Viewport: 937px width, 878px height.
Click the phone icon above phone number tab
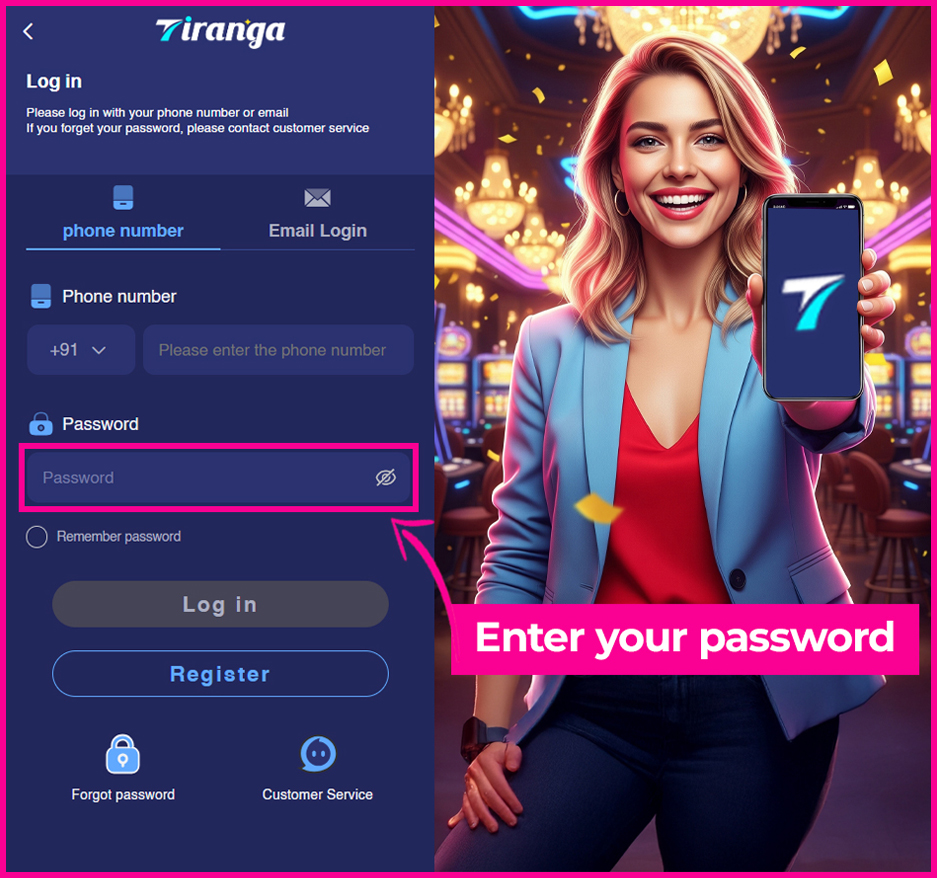[x=123, y=198]
